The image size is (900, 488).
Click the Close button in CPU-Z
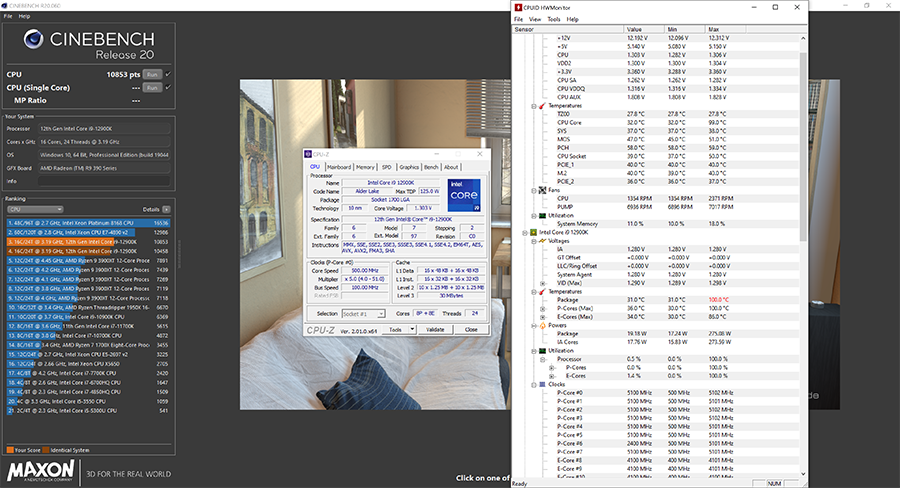(471, 330)
